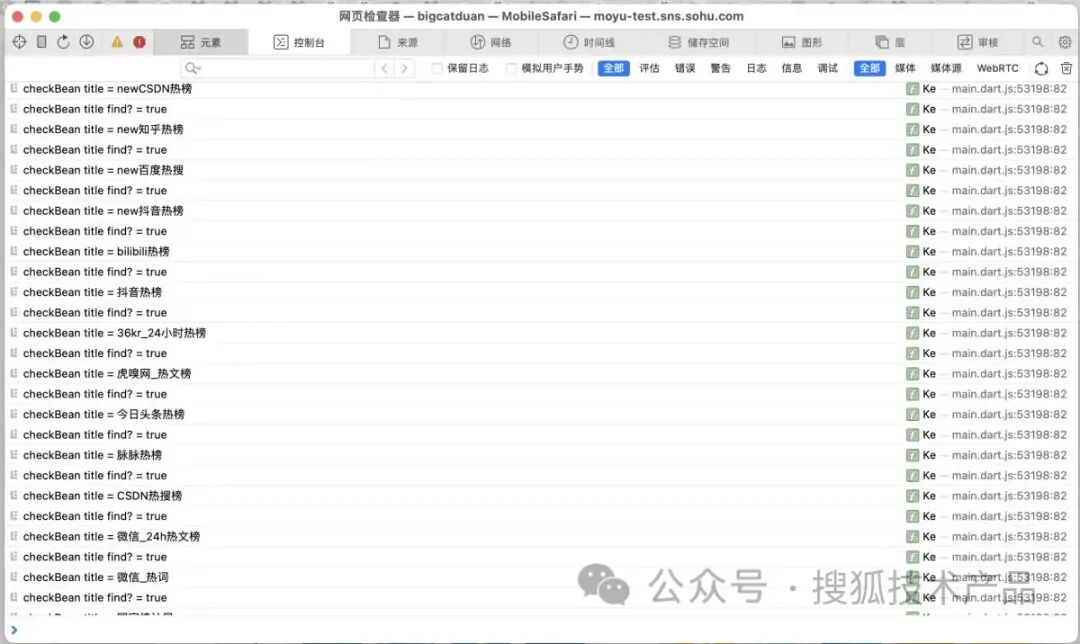Select the 全部 filter beside 媒体

[870, 68]
